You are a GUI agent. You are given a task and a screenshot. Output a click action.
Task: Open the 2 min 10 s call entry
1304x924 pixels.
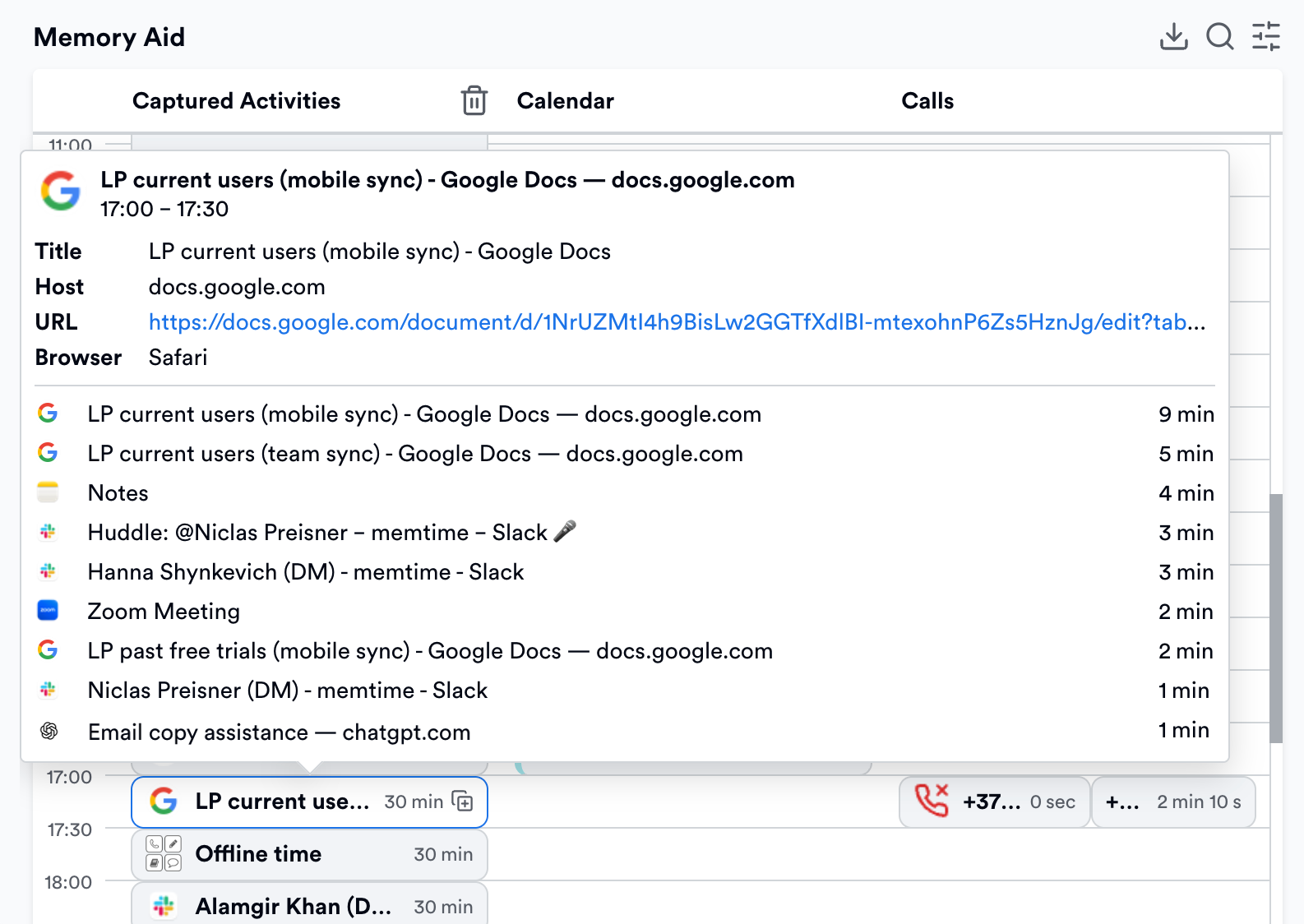(x=1173, y=802)
